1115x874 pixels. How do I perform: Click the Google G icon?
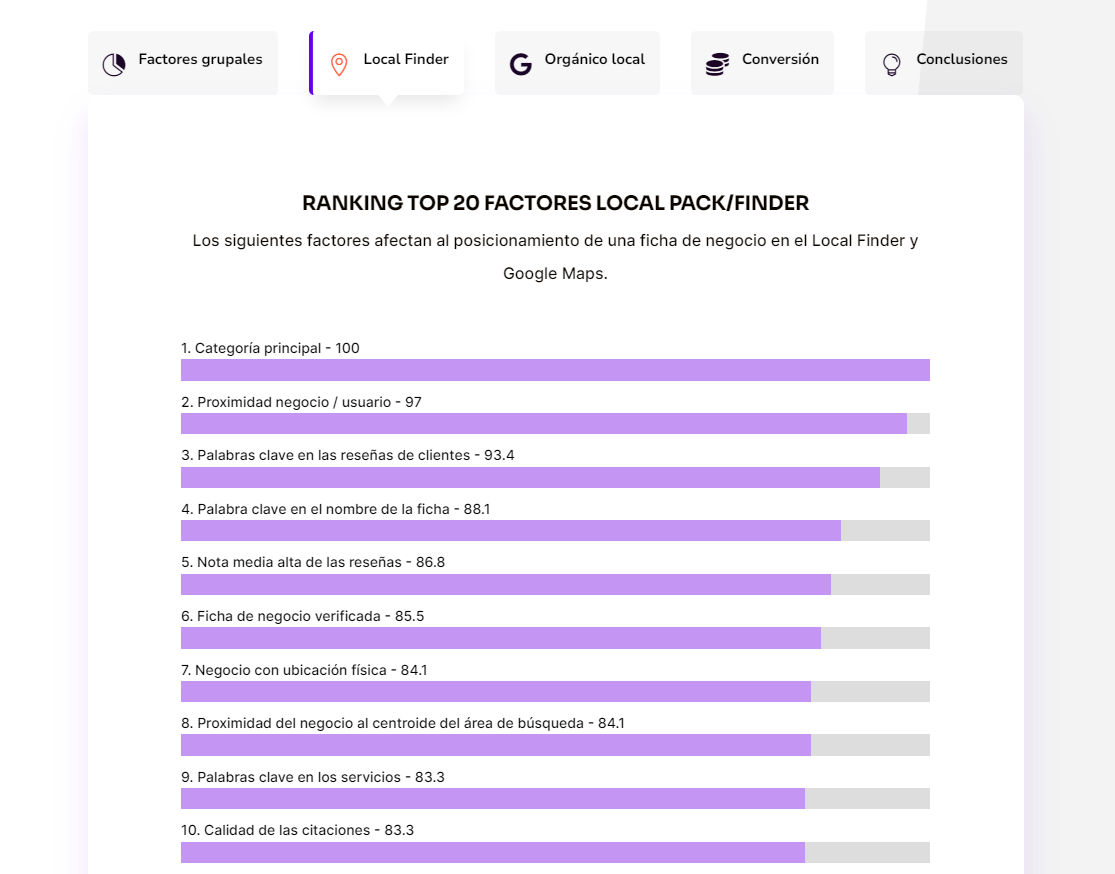point(520,65)
